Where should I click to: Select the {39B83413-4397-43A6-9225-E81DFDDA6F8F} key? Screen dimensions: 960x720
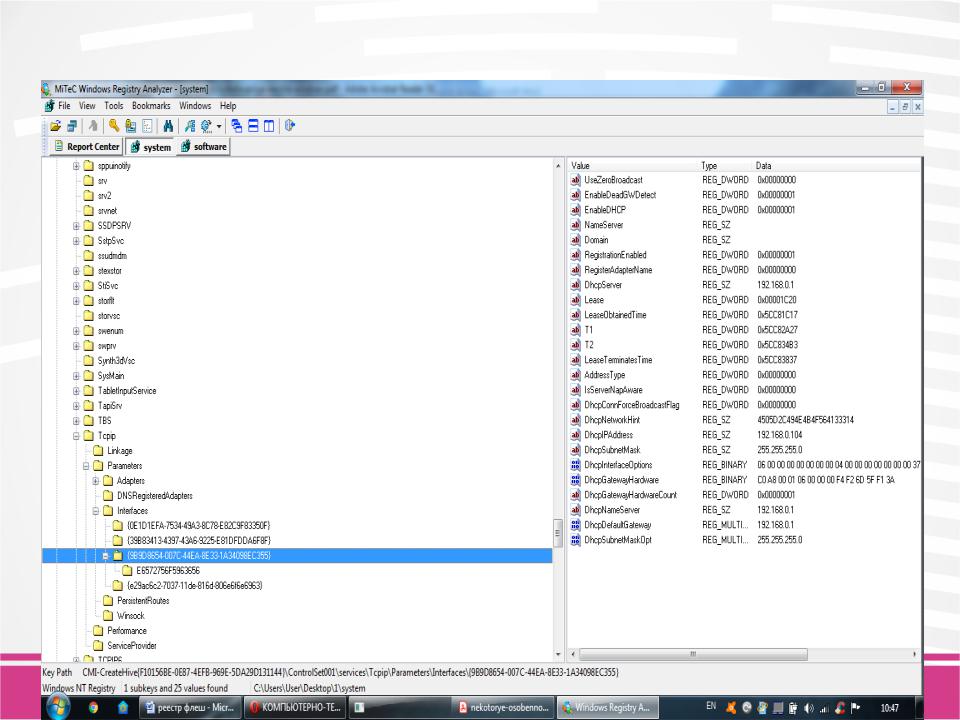198,541
